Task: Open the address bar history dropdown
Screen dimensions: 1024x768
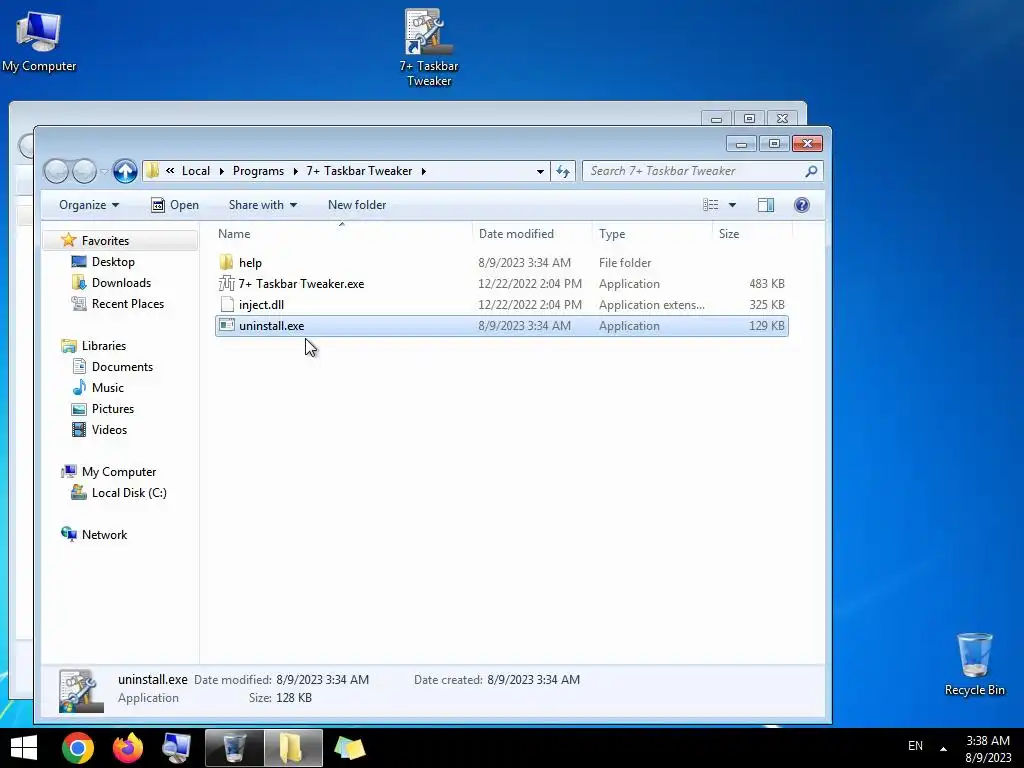Action: 540,171
